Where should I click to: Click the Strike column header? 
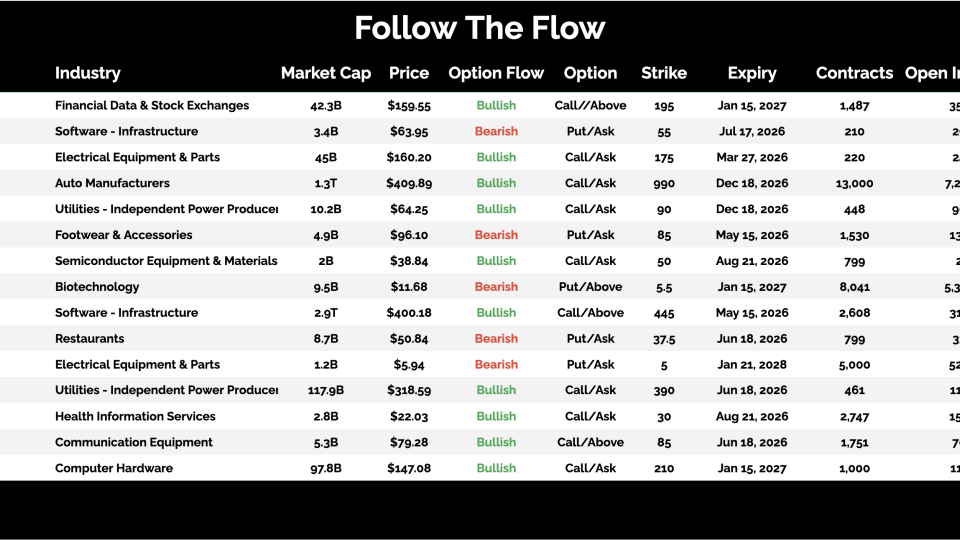(664, 73)
